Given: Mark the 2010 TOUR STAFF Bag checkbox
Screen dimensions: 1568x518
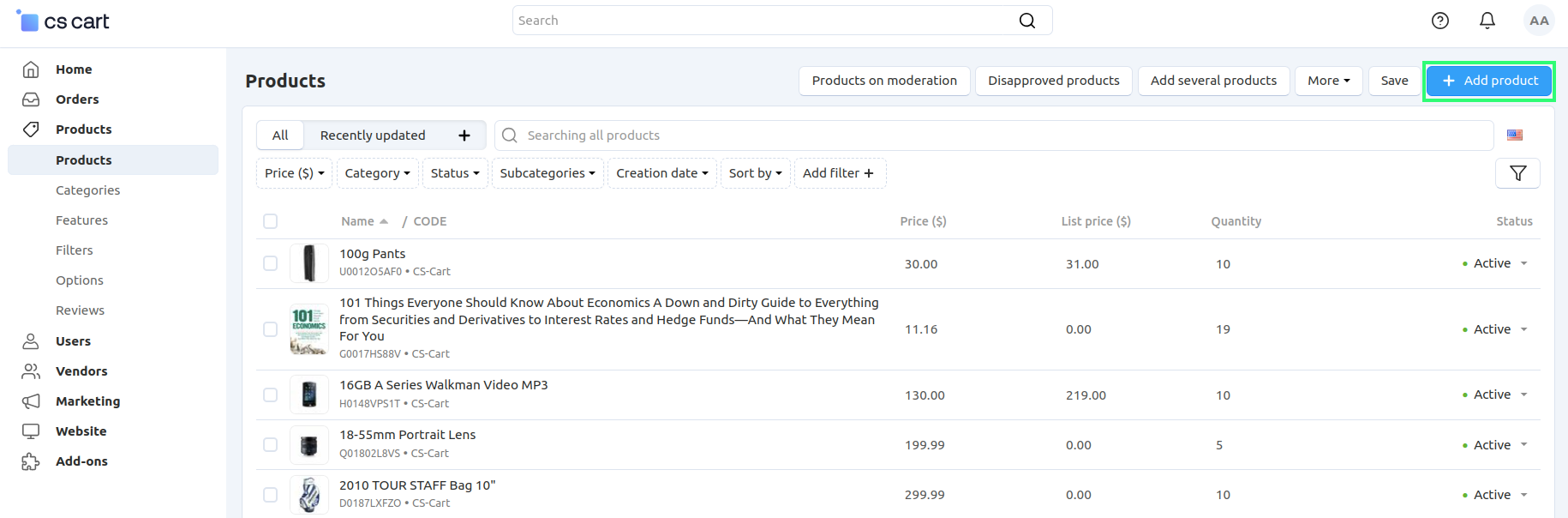Looking at the screenshot, I should click(x=271, y=495).
